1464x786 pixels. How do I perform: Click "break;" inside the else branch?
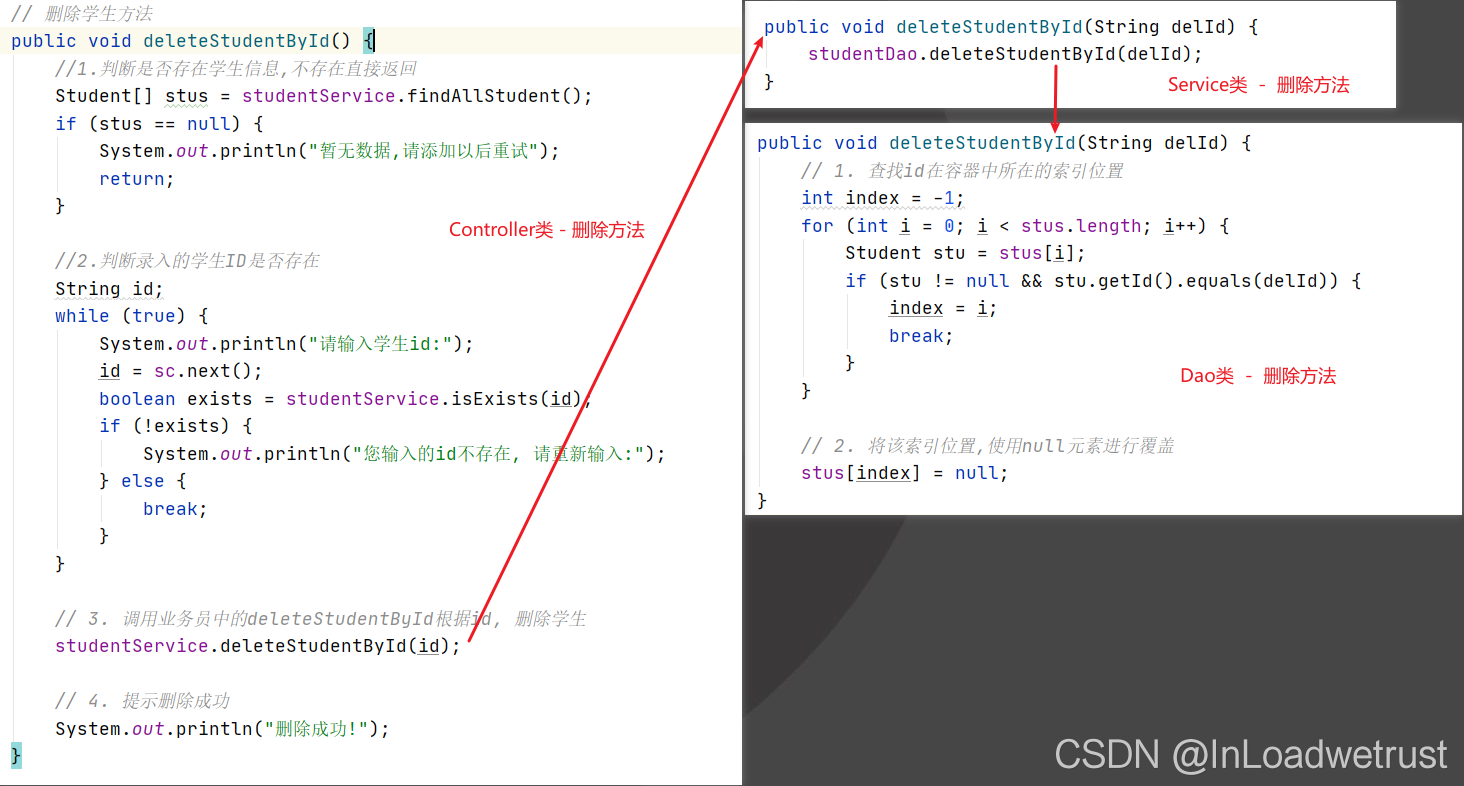(175, 509)
